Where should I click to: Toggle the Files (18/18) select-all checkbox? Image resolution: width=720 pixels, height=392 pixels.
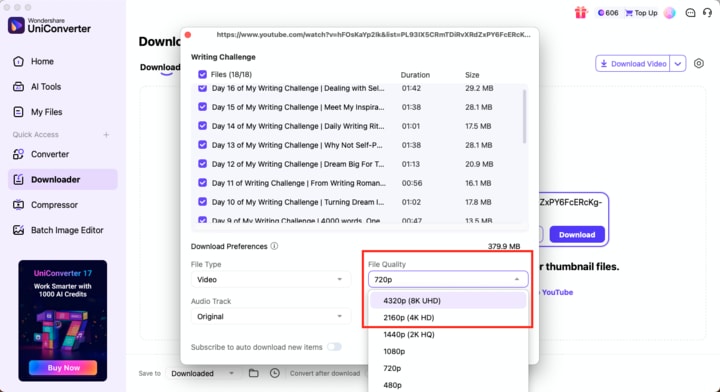pos(202,74)
